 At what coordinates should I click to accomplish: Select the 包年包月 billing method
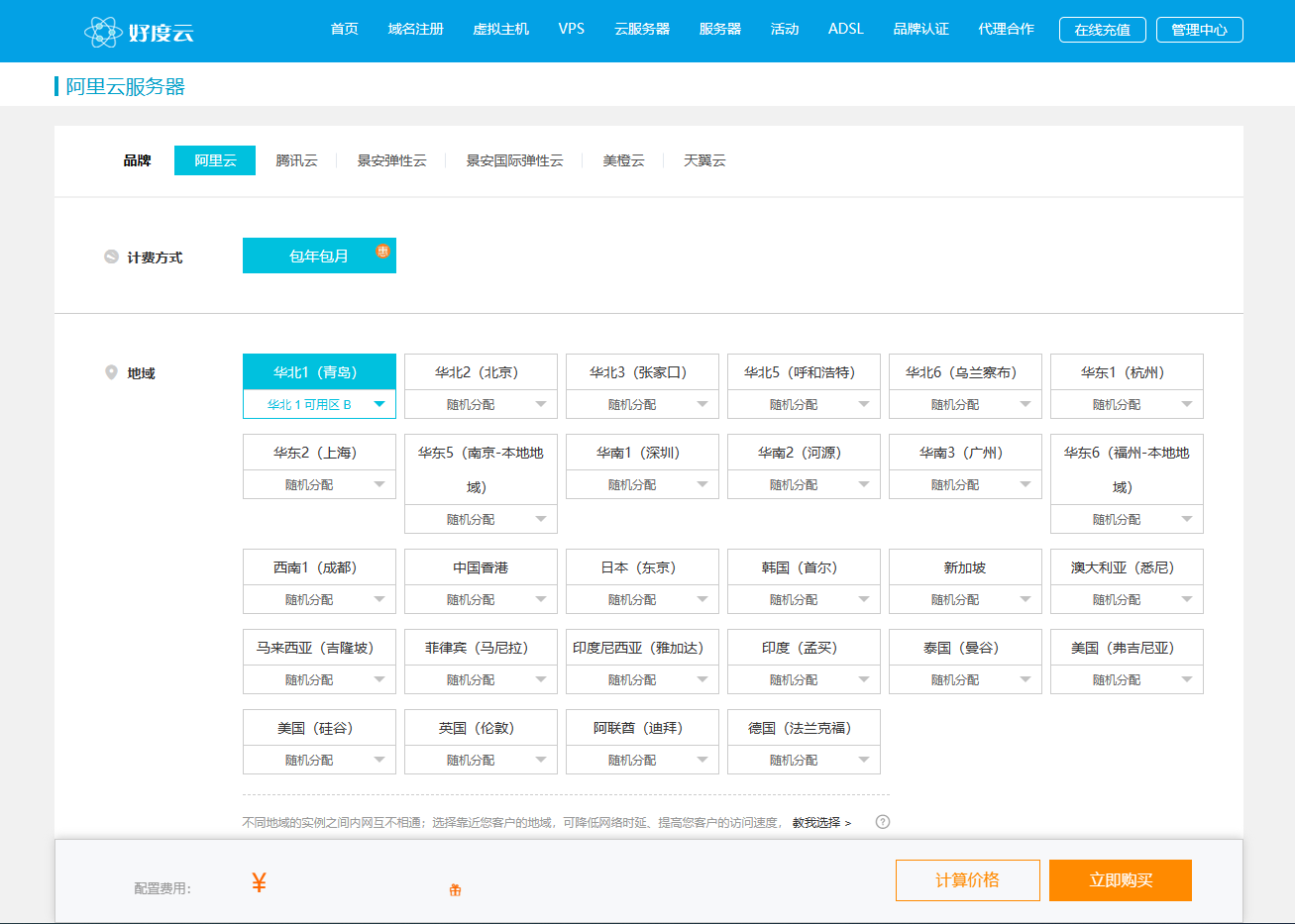tap(319, 256)
